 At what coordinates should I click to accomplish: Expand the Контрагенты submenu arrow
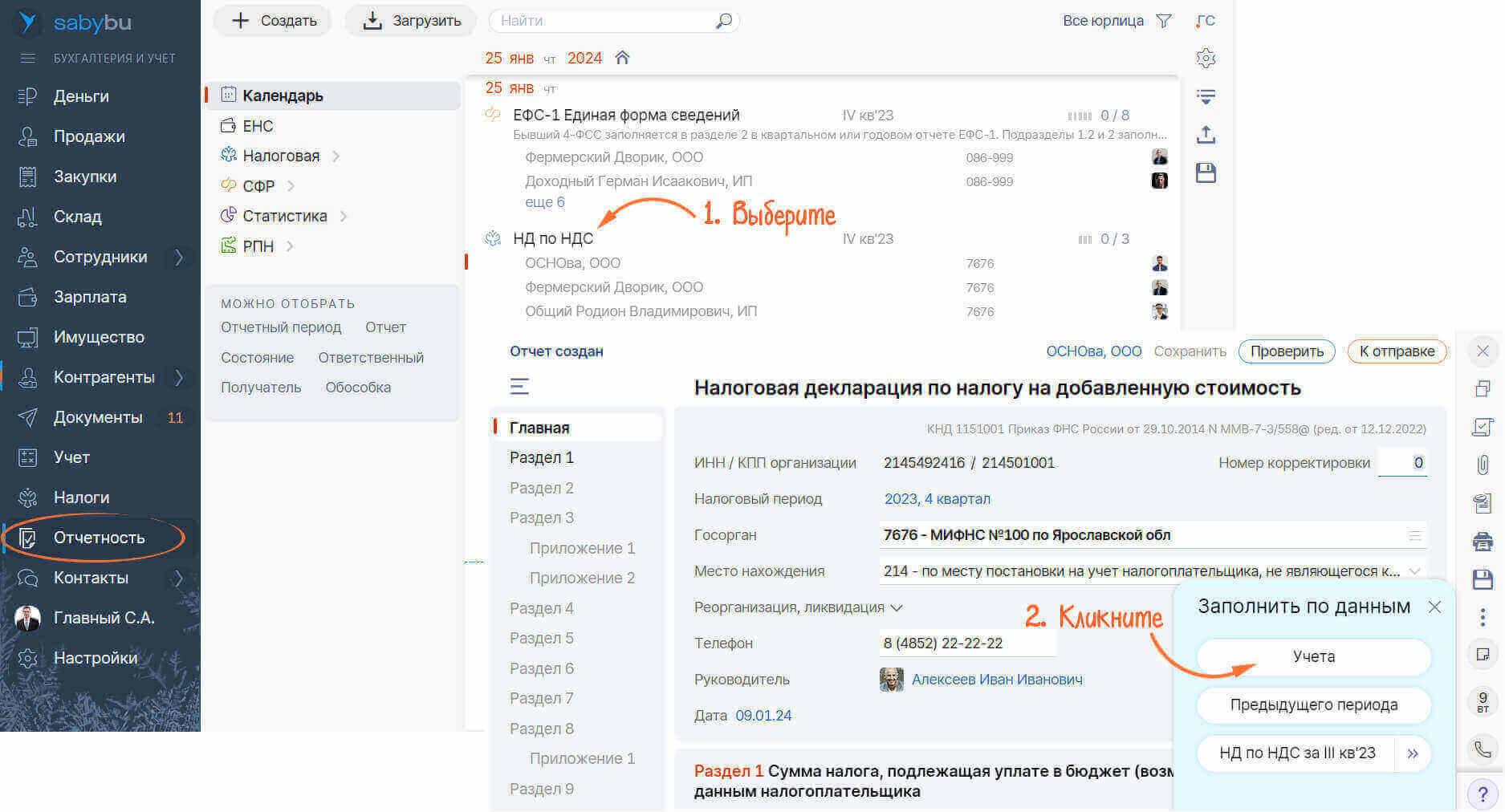[179, 377]
